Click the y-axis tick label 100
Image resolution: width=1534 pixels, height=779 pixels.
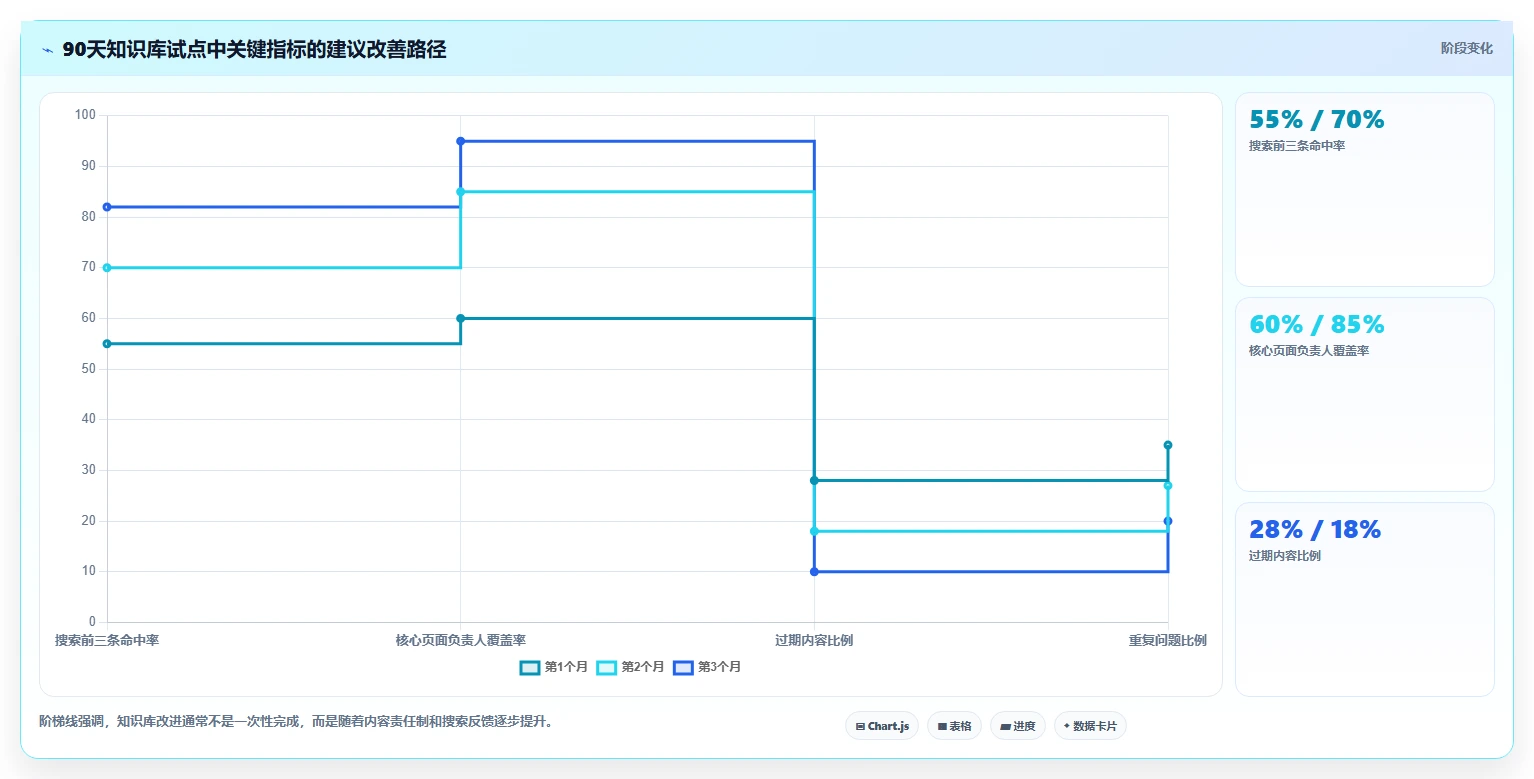click(x=85, y=115)
